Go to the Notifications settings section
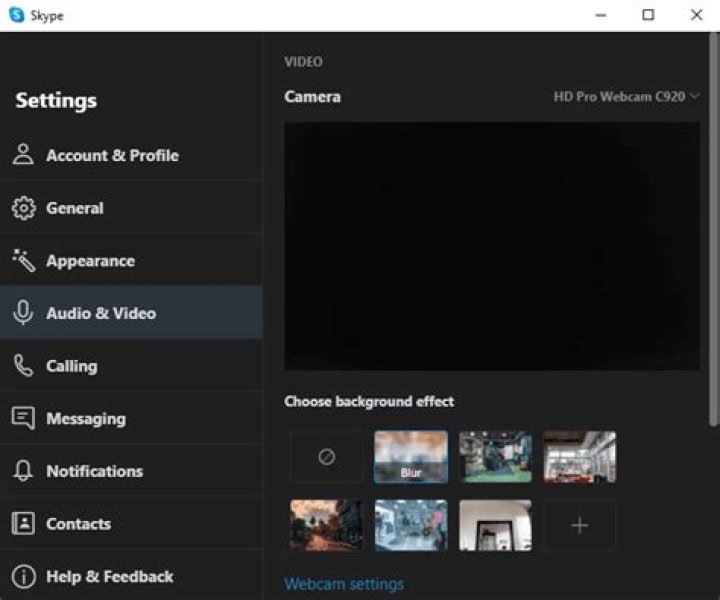The image size is (720, 600). [94, 471]
